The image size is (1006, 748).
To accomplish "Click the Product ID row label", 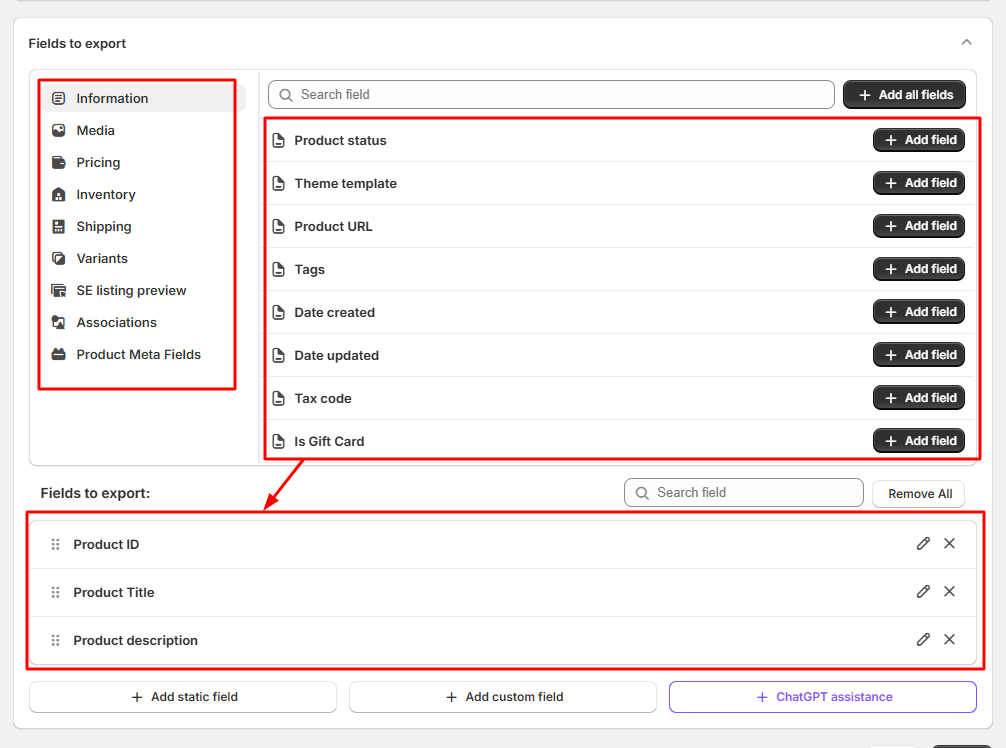I will click(x=106, y=545).
